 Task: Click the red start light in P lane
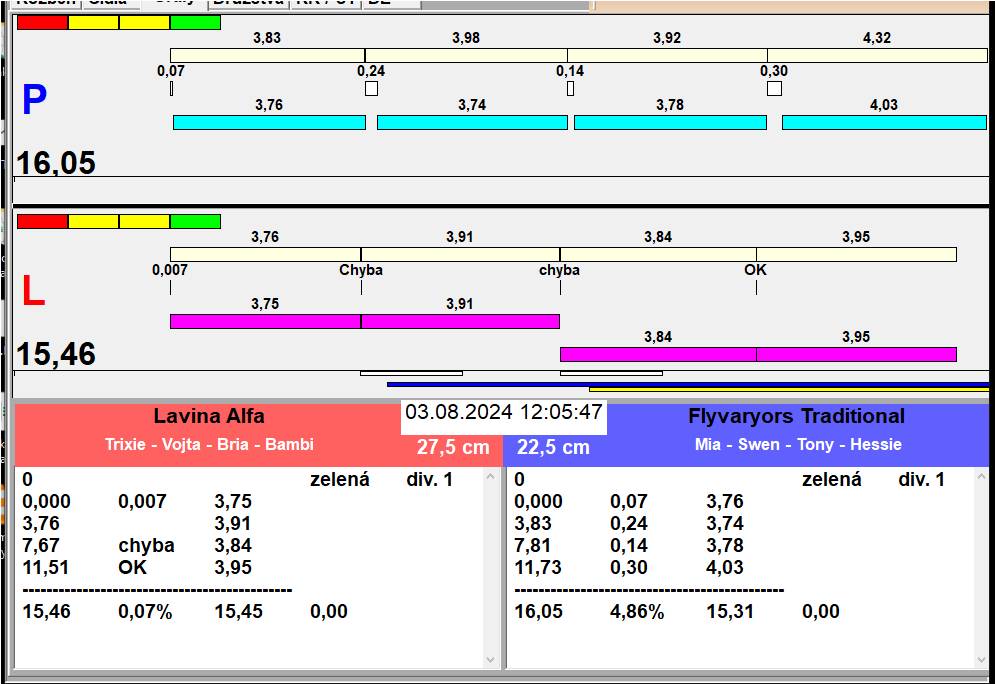click(x=43, y=22)
